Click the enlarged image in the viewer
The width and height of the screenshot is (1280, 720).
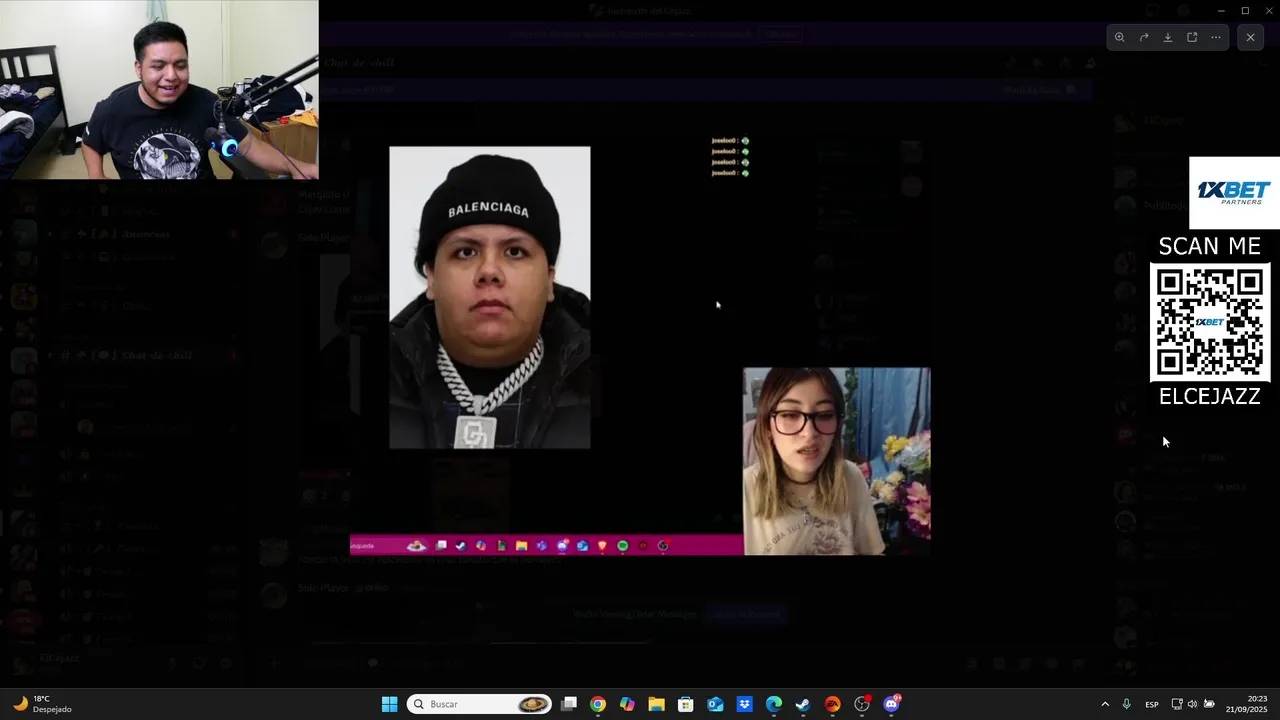[640, 347]
